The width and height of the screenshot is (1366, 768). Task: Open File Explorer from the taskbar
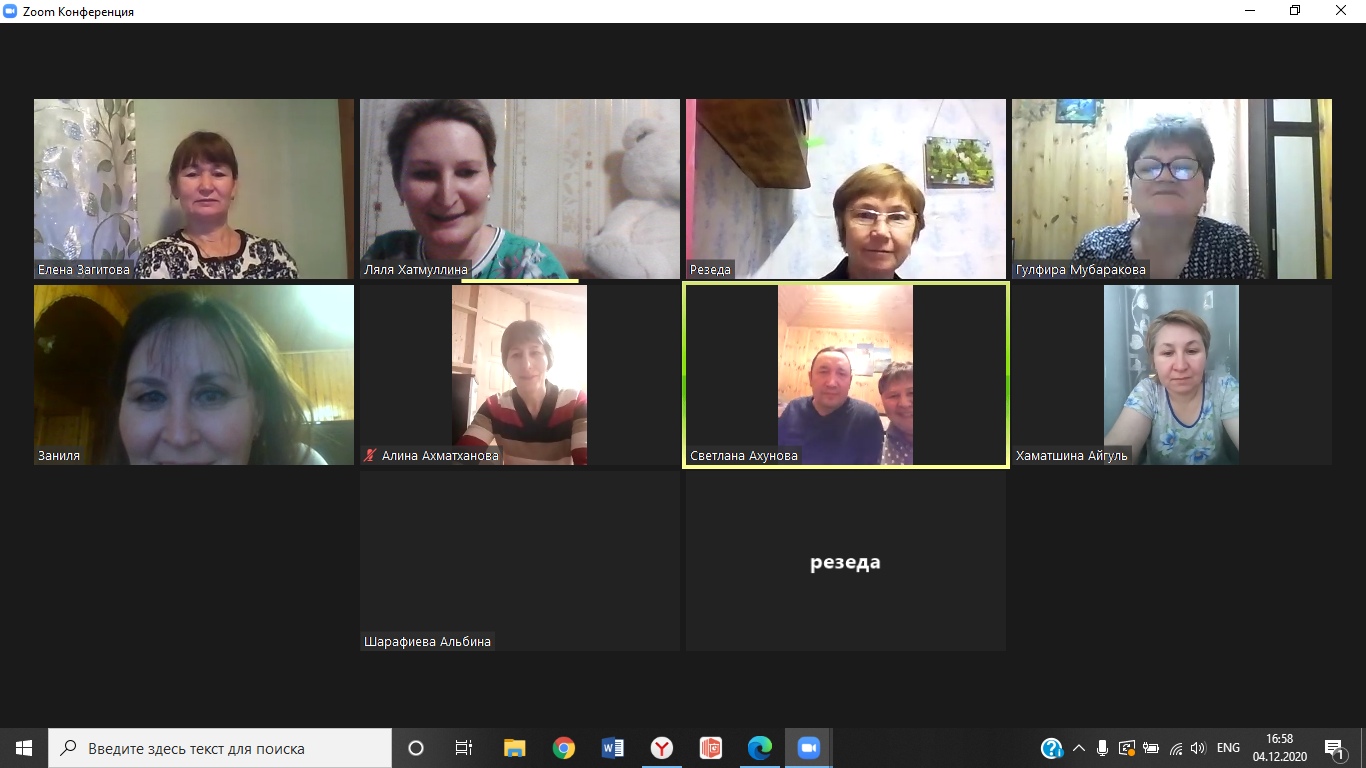pos(515,748)
